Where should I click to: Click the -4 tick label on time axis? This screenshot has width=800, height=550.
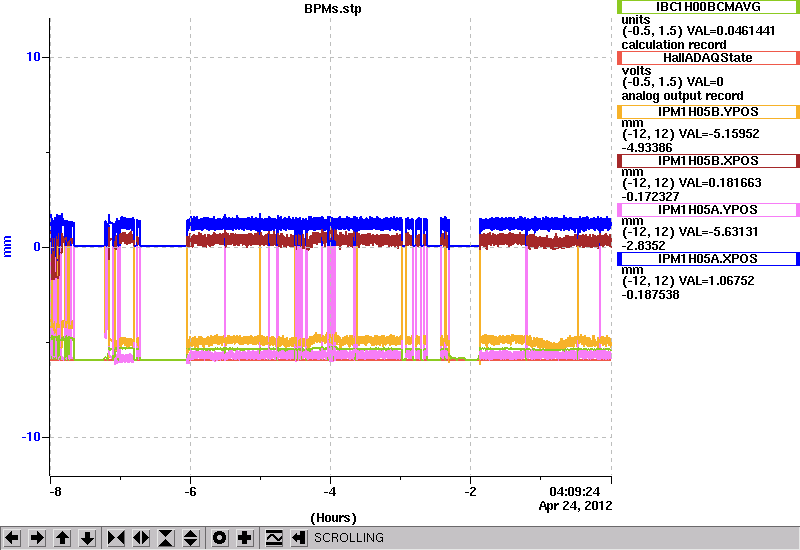[330, 492]
